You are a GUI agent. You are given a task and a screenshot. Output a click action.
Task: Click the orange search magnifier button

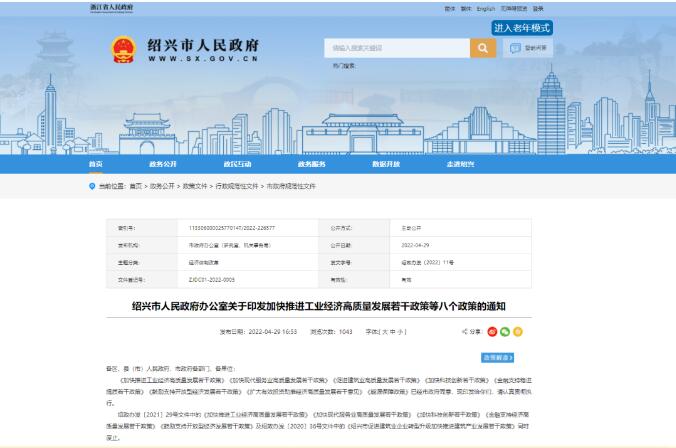tap(484, 48)
